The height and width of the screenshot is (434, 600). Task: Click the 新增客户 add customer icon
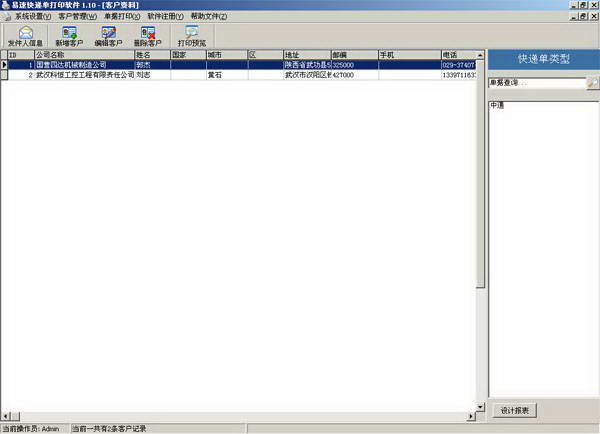tap(68, 37)
